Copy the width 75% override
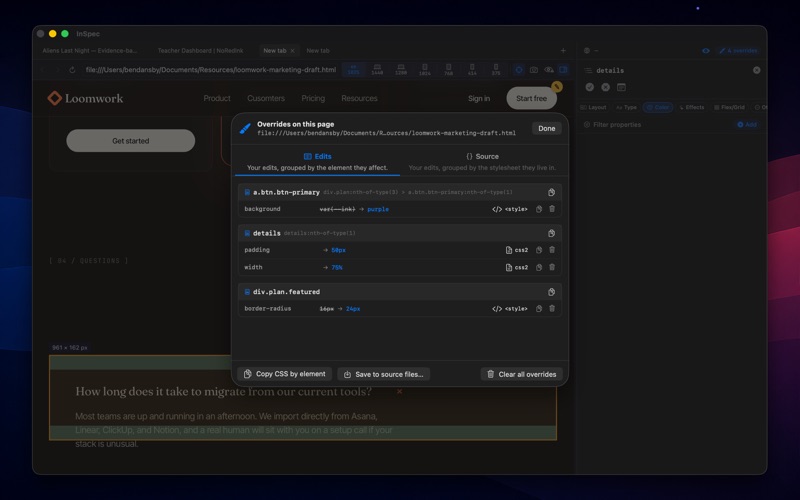Image resolution: width=800 pixels, height=500 pixels. (539, 267)
